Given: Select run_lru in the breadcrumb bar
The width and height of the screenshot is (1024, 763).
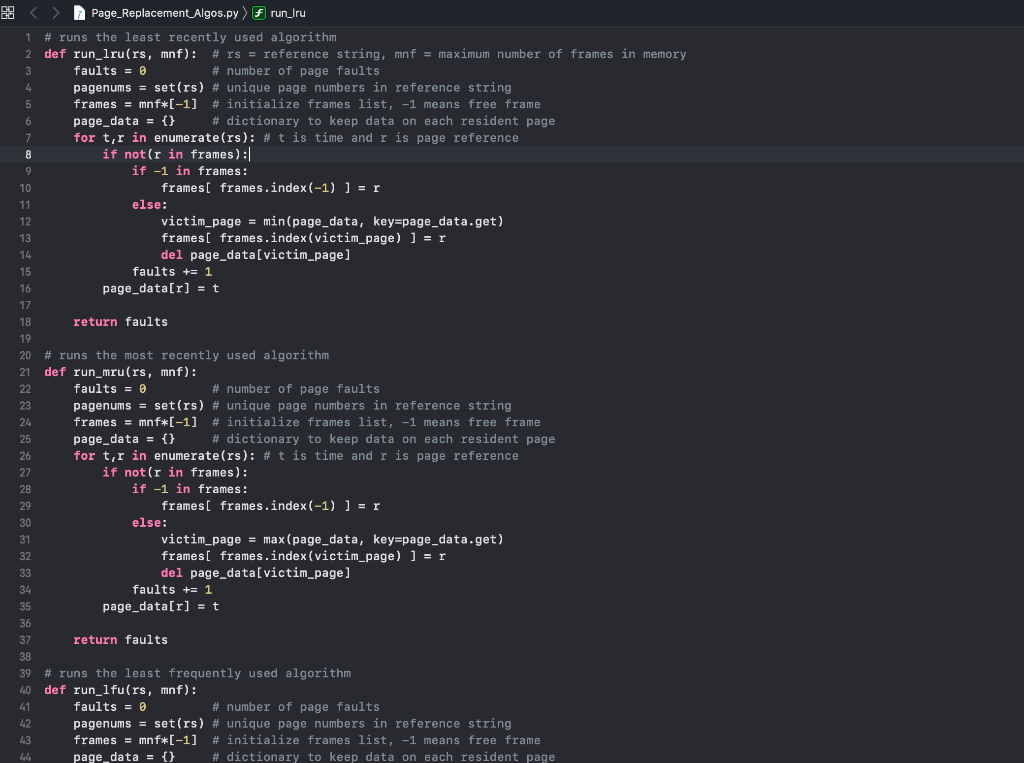Looking at the screenshot, I should click(287, 13).
